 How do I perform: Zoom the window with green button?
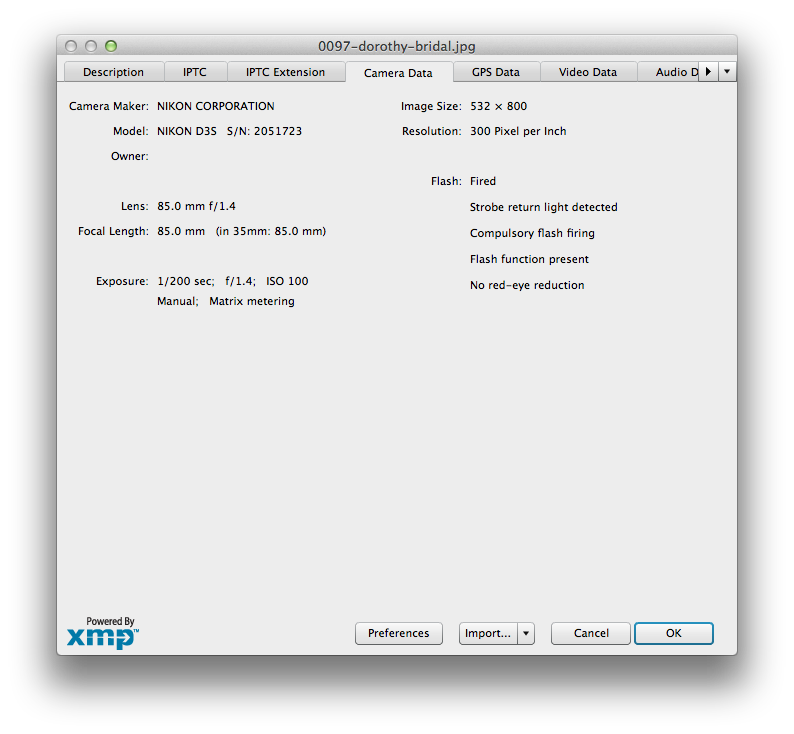[111, 46]
